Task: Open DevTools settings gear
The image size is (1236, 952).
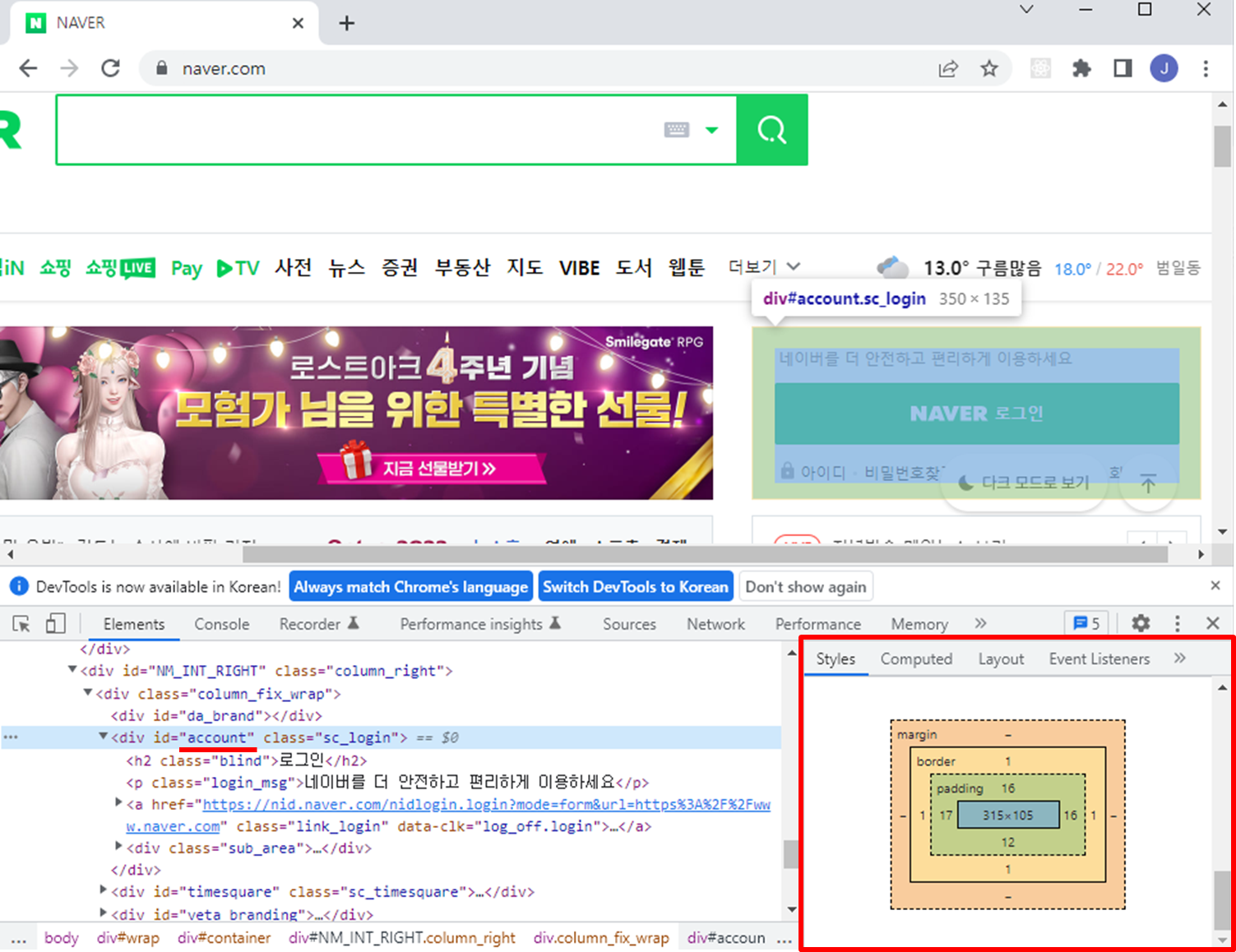Action: (1141, 623)
